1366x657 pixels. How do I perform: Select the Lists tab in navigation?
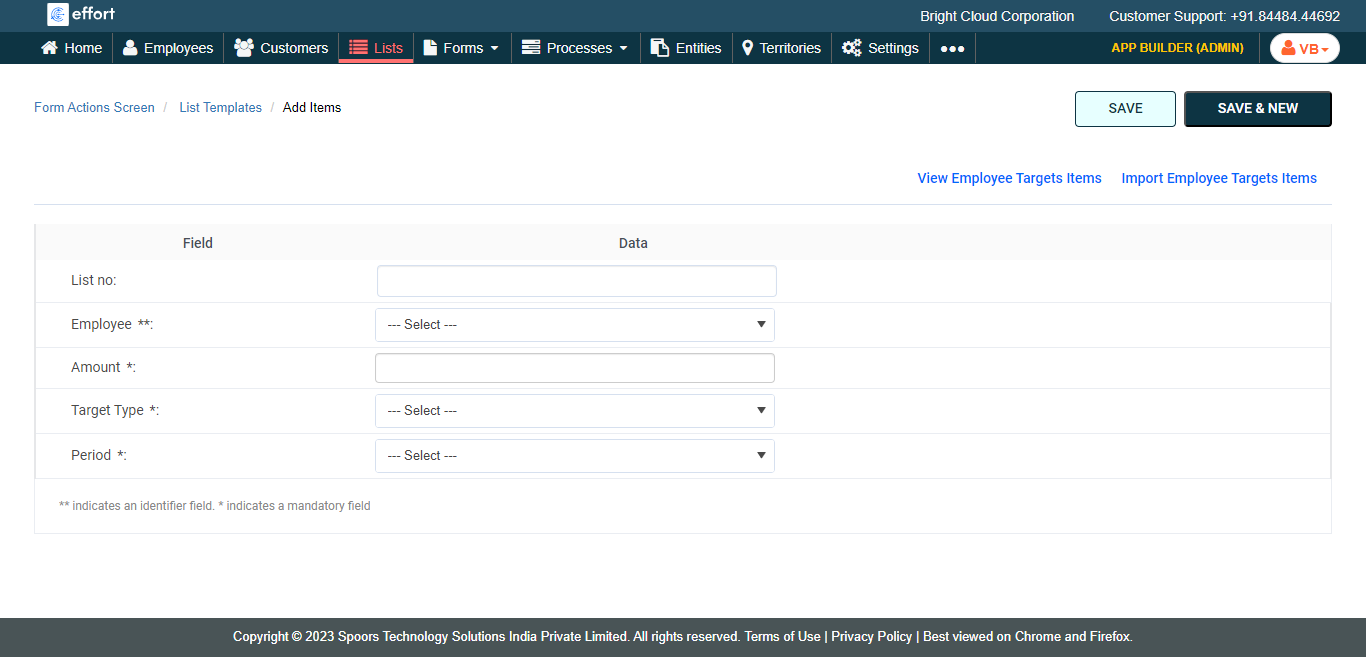[x=376, y=48]
